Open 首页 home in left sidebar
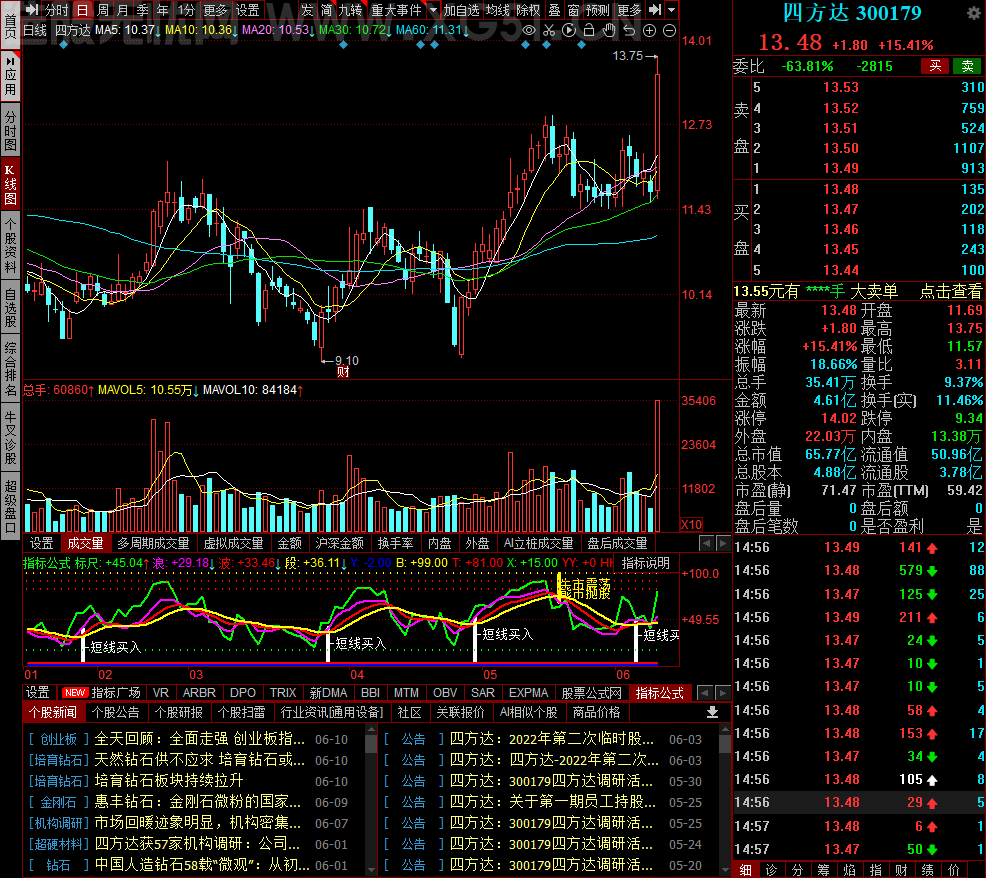The height and width of the screenshot is (878, 986). coord(10,25)
